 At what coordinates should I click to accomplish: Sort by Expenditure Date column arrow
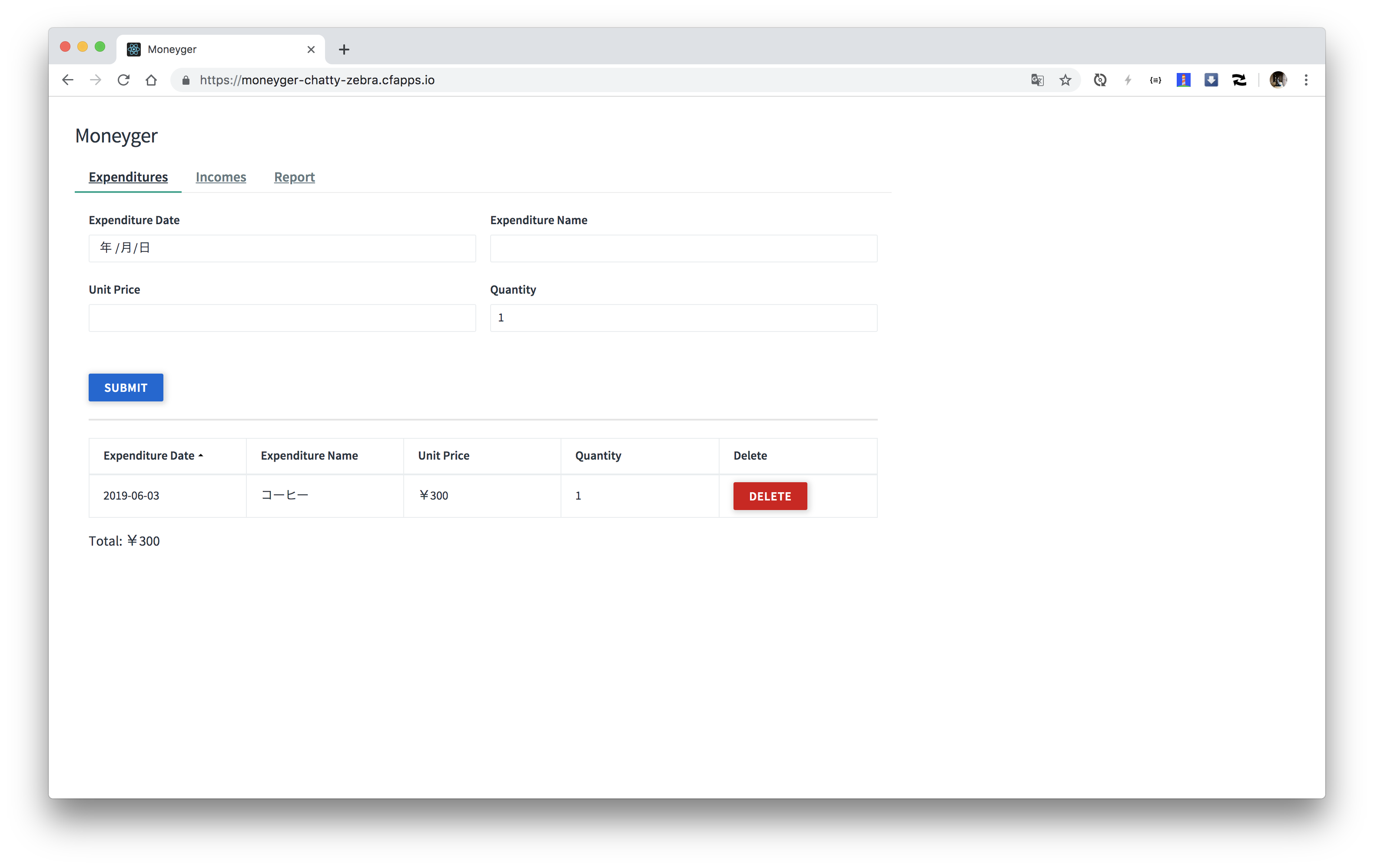[x=200, y=456]
